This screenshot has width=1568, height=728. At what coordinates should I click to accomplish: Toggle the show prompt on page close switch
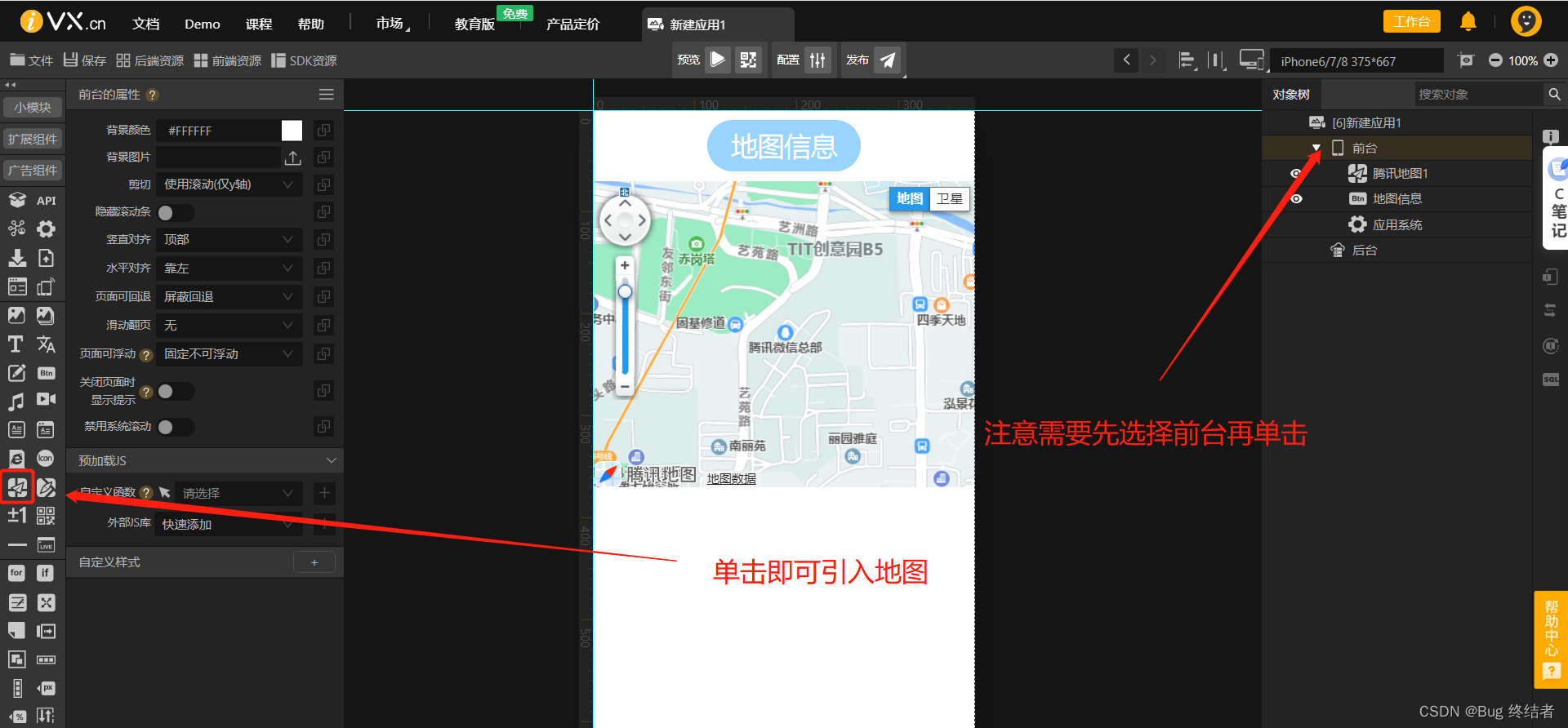click(x=176, y=392)
